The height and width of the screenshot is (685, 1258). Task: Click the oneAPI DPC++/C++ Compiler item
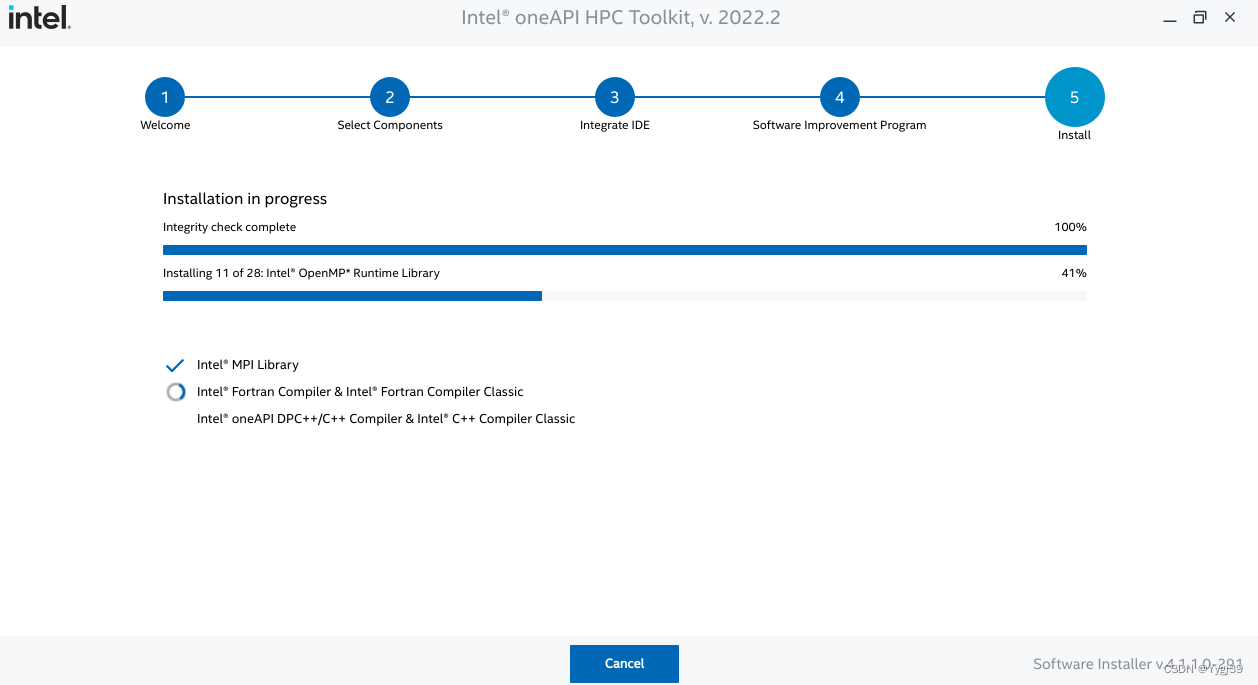tap(386, 419)
